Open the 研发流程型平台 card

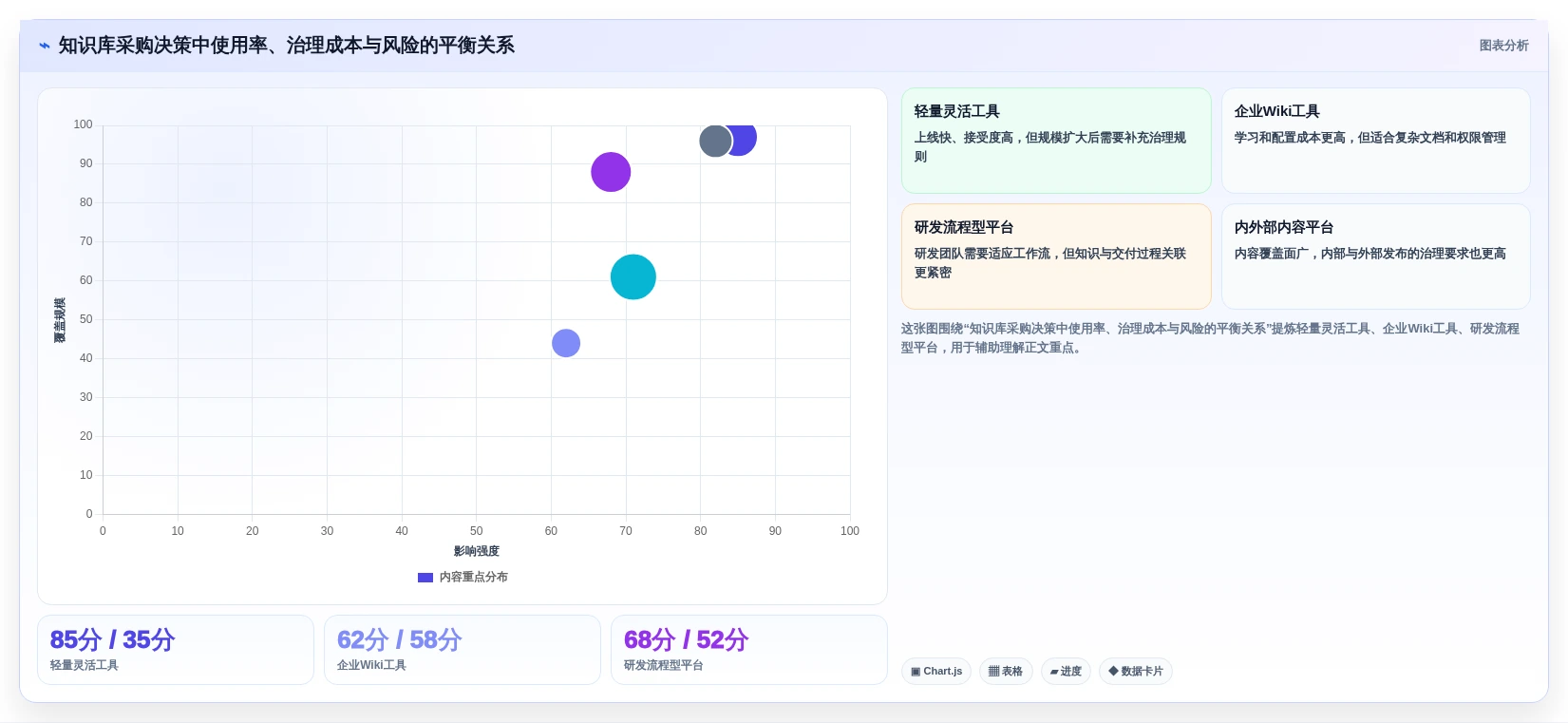1056,257
